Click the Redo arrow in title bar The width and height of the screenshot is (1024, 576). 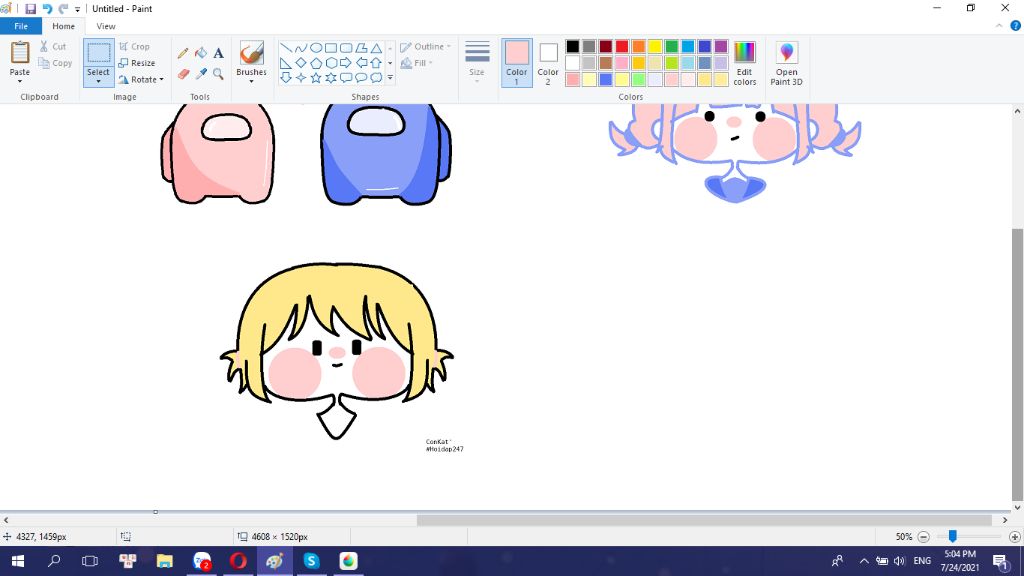point(63,8)
